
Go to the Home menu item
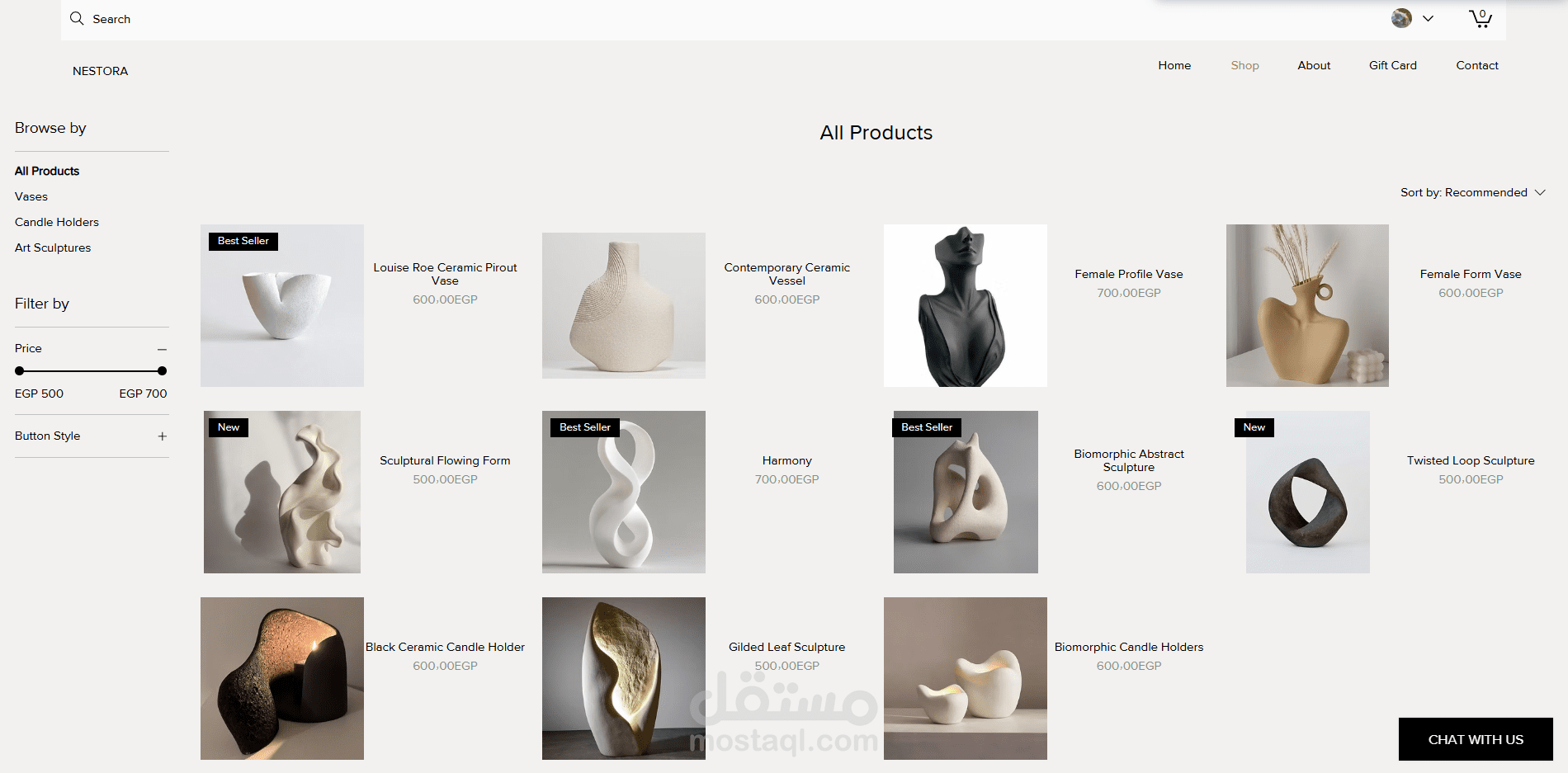[1174, 65]
